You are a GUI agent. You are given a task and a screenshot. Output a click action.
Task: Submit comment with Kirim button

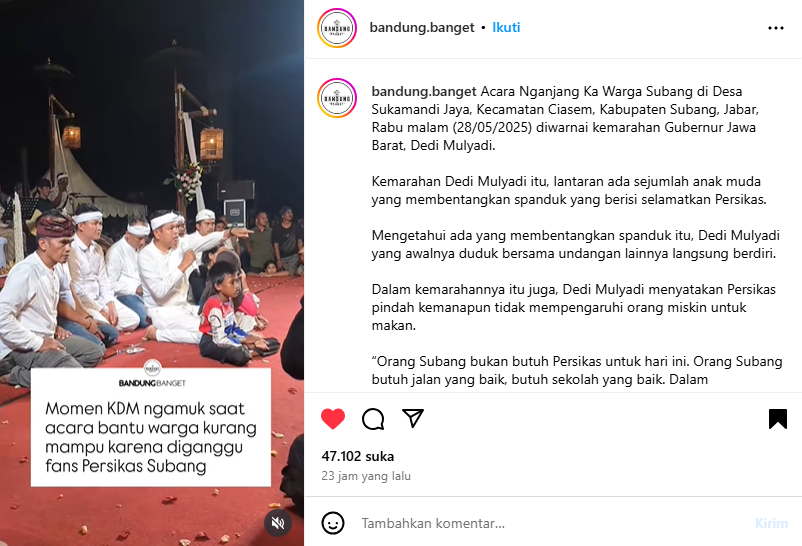[771, 523]
